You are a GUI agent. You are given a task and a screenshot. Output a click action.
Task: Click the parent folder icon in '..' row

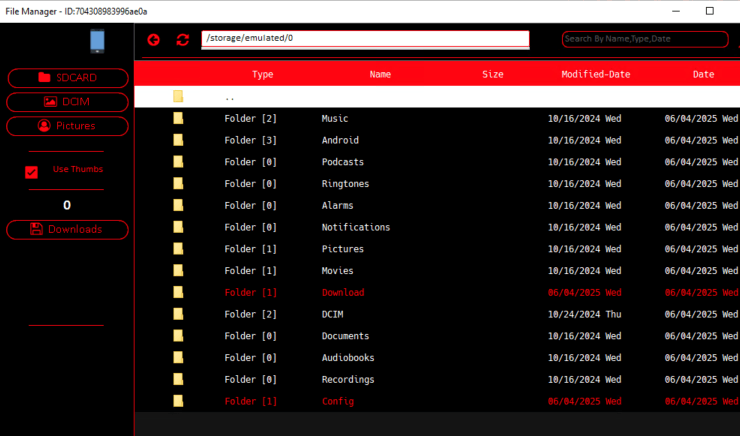(178, 96)
